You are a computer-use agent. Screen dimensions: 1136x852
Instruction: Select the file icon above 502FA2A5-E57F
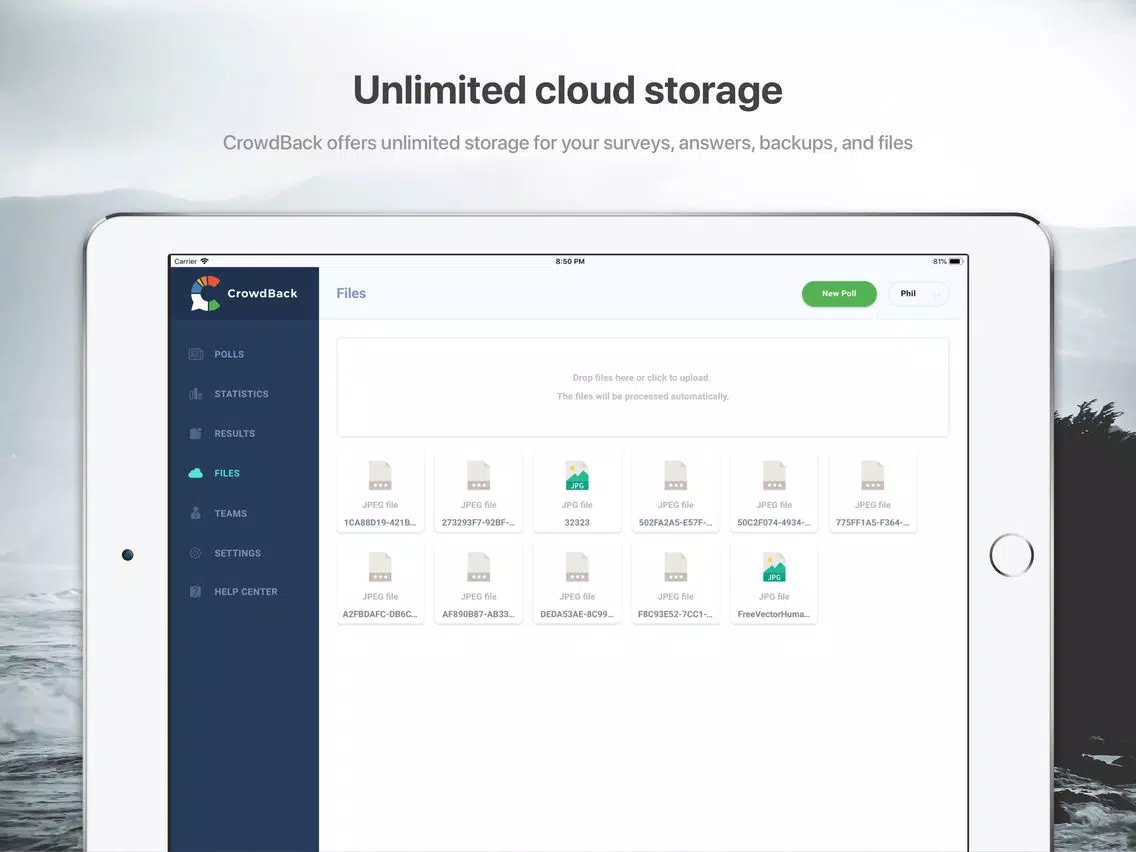point(676,475)
